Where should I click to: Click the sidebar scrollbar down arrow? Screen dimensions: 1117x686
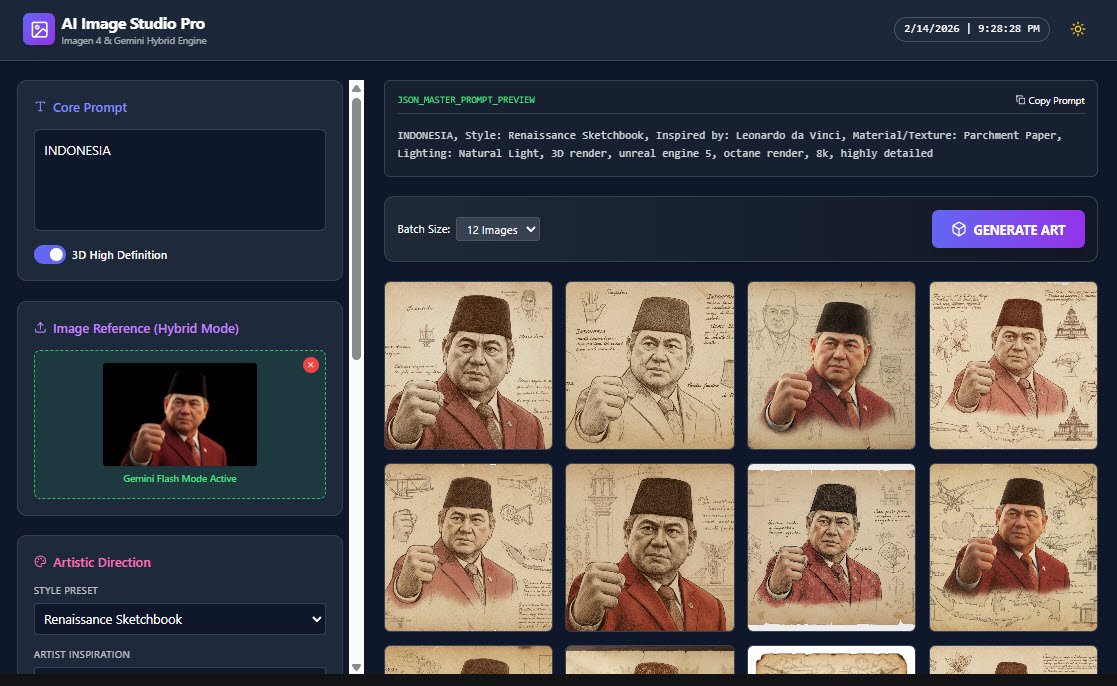coord(356,667)
